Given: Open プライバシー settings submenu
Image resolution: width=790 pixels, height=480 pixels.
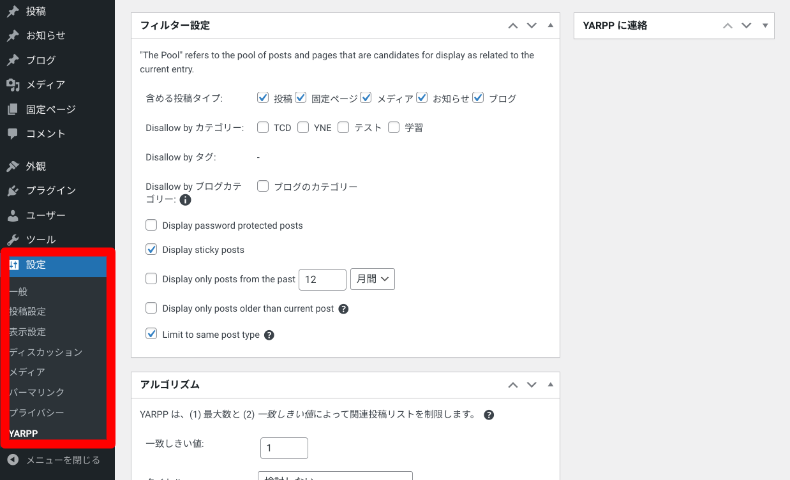Looking at the screenshot, I should coord(37,413).
